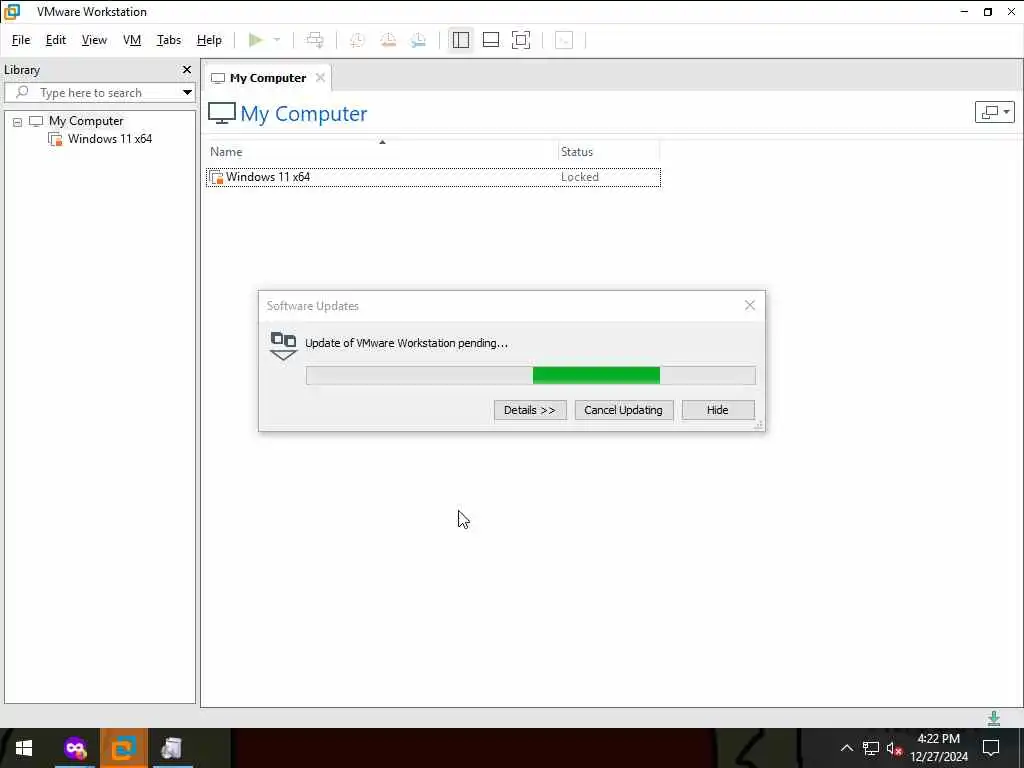Click the Take Snapshot clock icon

[357, 40]
